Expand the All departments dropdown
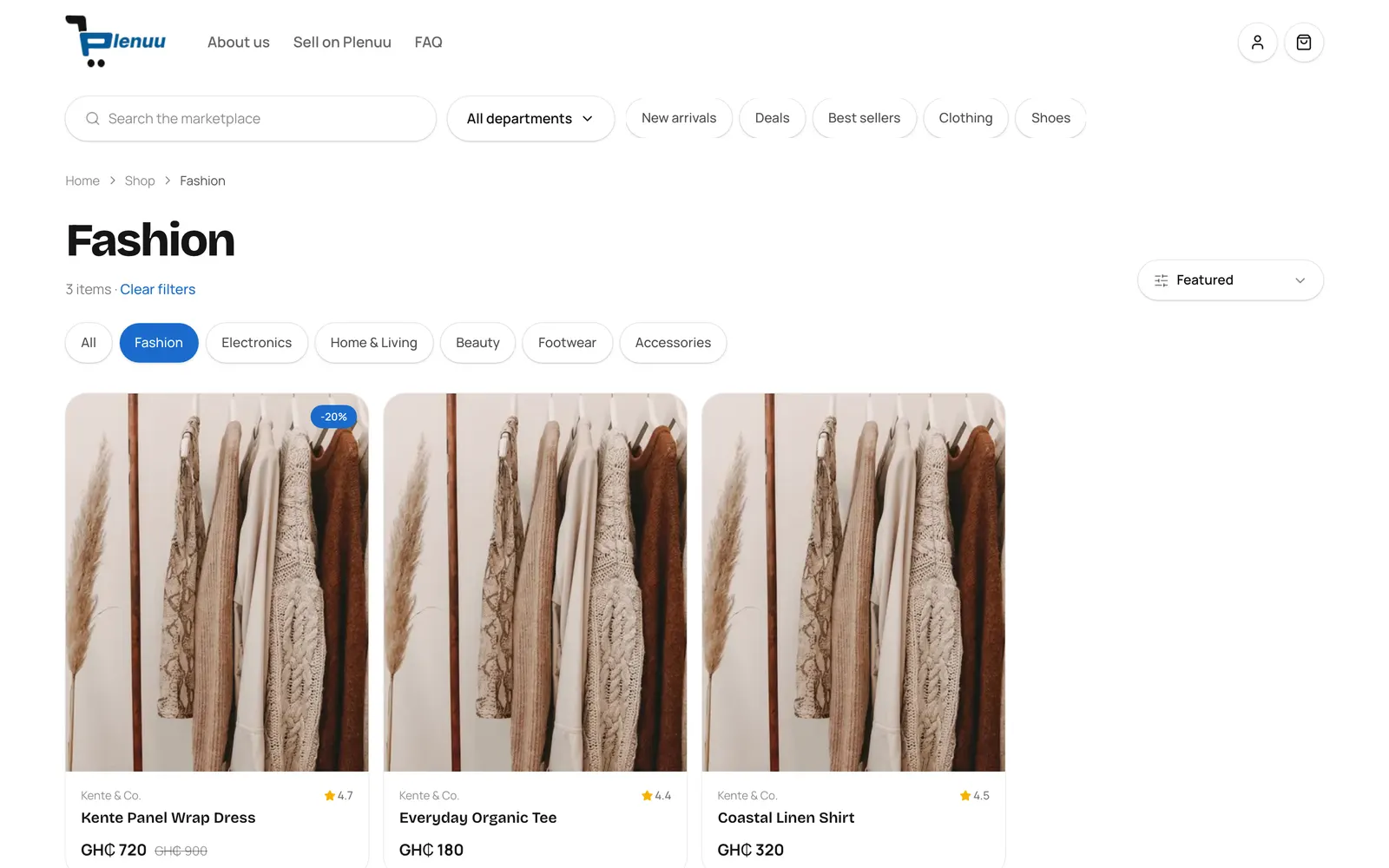This screenshot has height=868, width=1389. pyautogui.click(x=530, y=119)
